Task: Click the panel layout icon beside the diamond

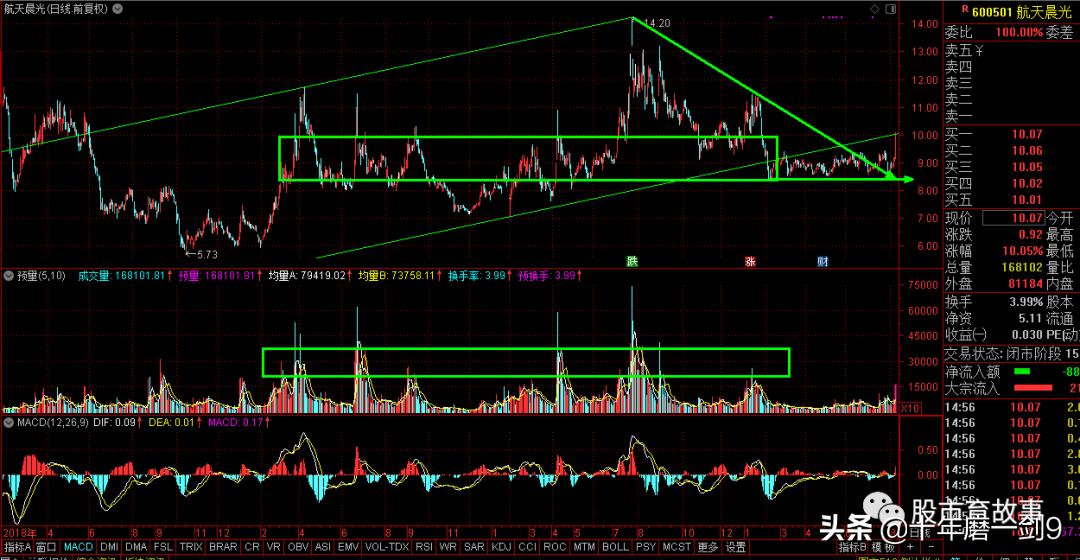Action: coord(891,9)
